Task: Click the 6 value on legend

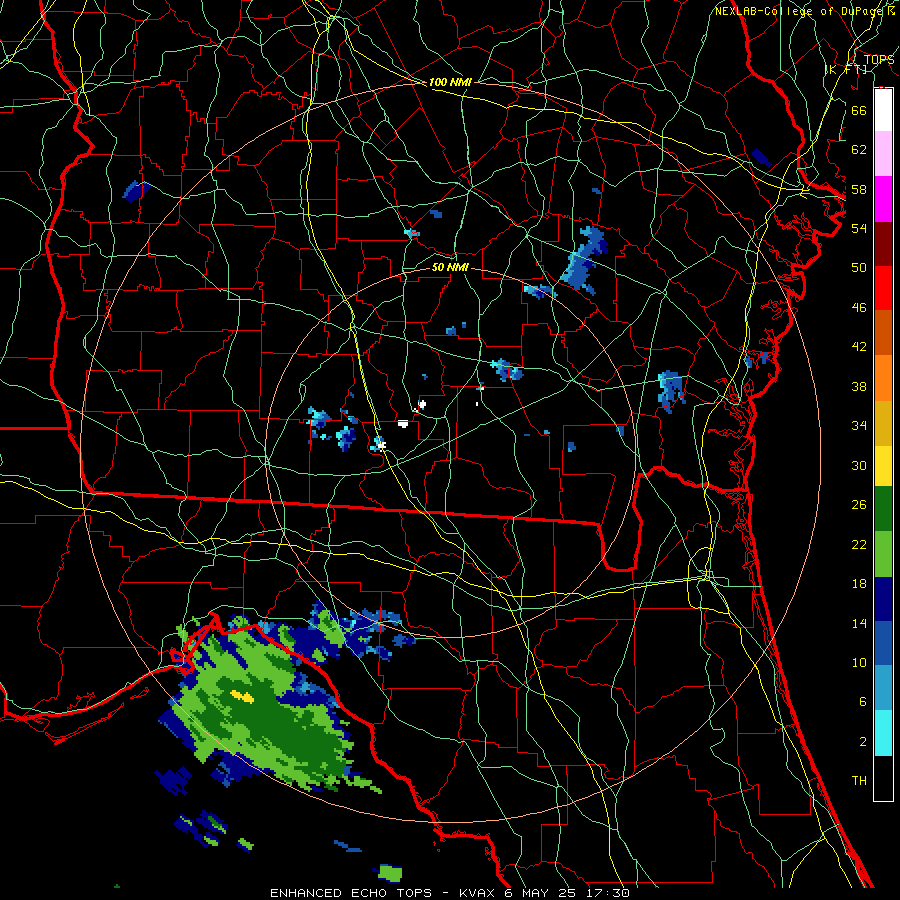Action: [x=862, y=702]
